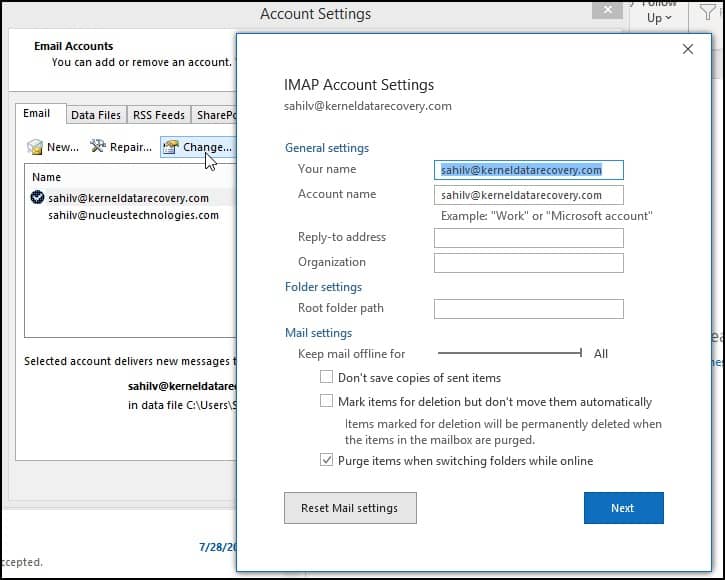This screenshot has height=580, width=725.
Task: Select the Email tab
Action: coord(37,114)
